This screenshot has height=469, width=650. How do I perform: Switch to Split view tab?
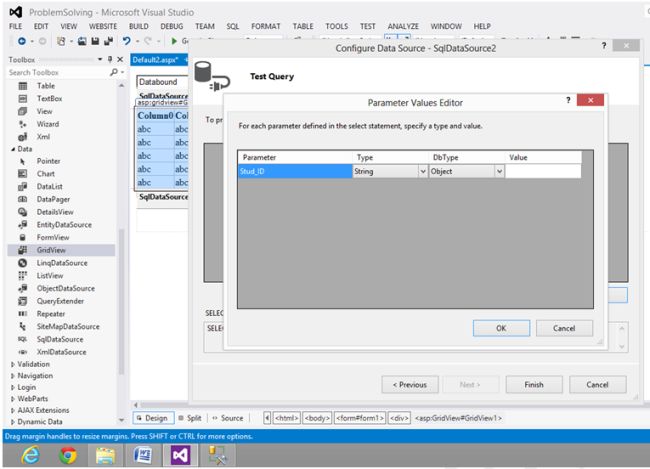tap(190, 418)
